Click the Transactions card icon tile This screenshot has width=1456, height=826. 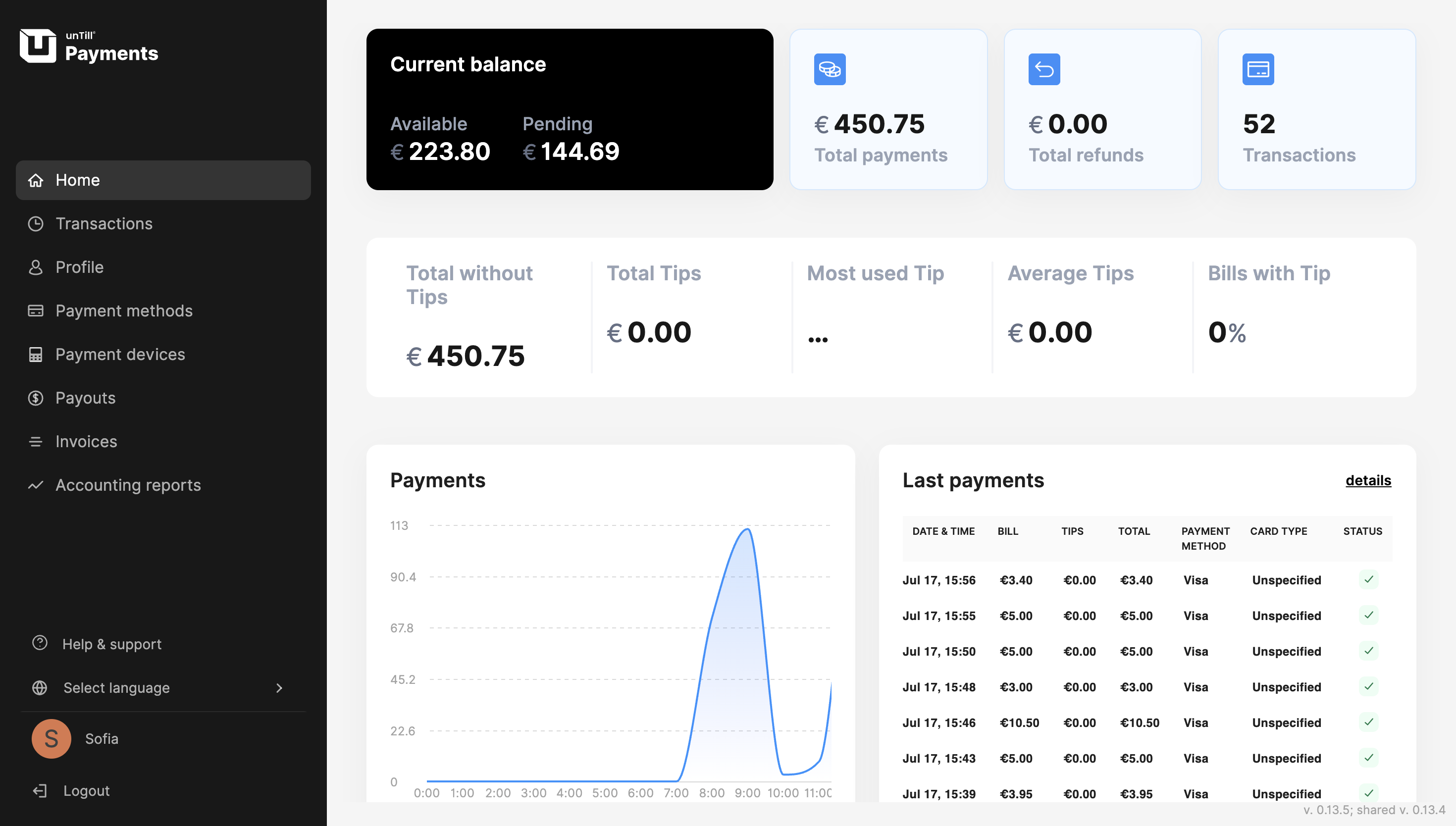tap(1257, 69)
